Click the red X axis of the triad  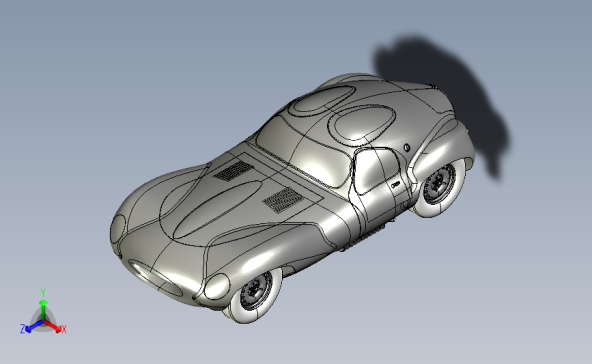(x=54, y=327)
